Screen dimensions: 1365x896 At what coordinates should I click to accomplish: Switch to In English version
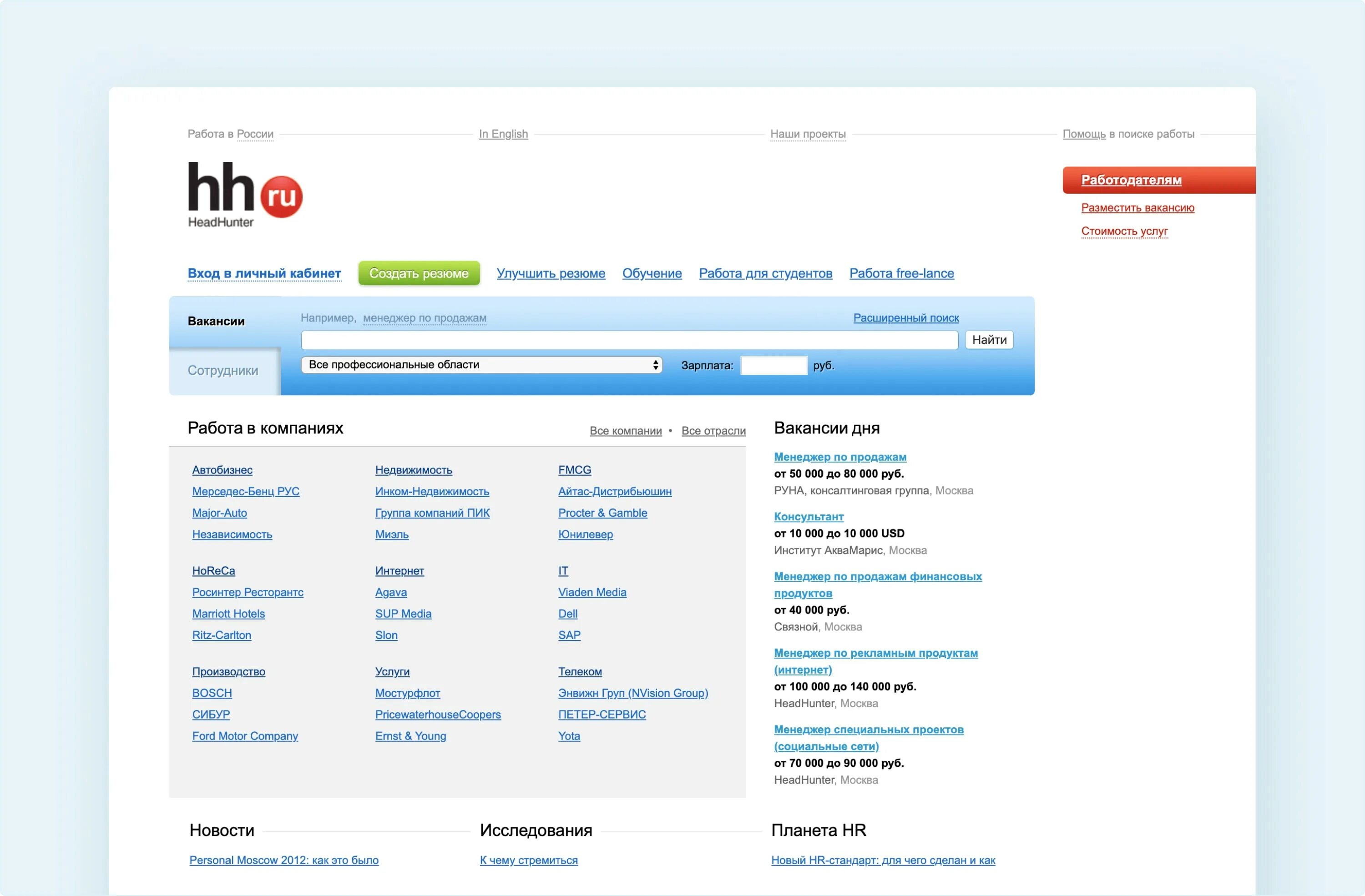[503, 134]
